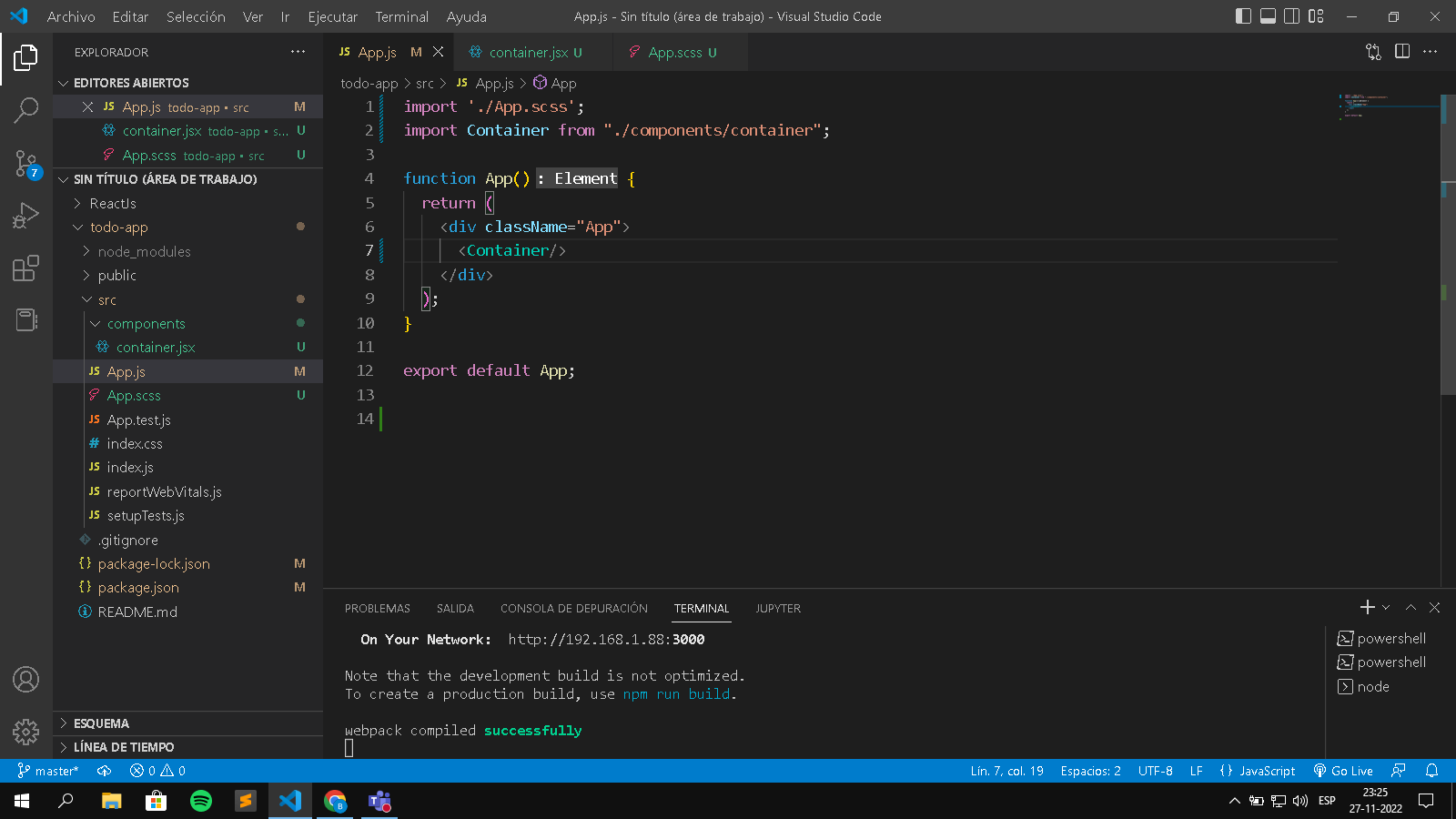Open the Terminal menu
1456x819 pixels.
coord(401,16)
